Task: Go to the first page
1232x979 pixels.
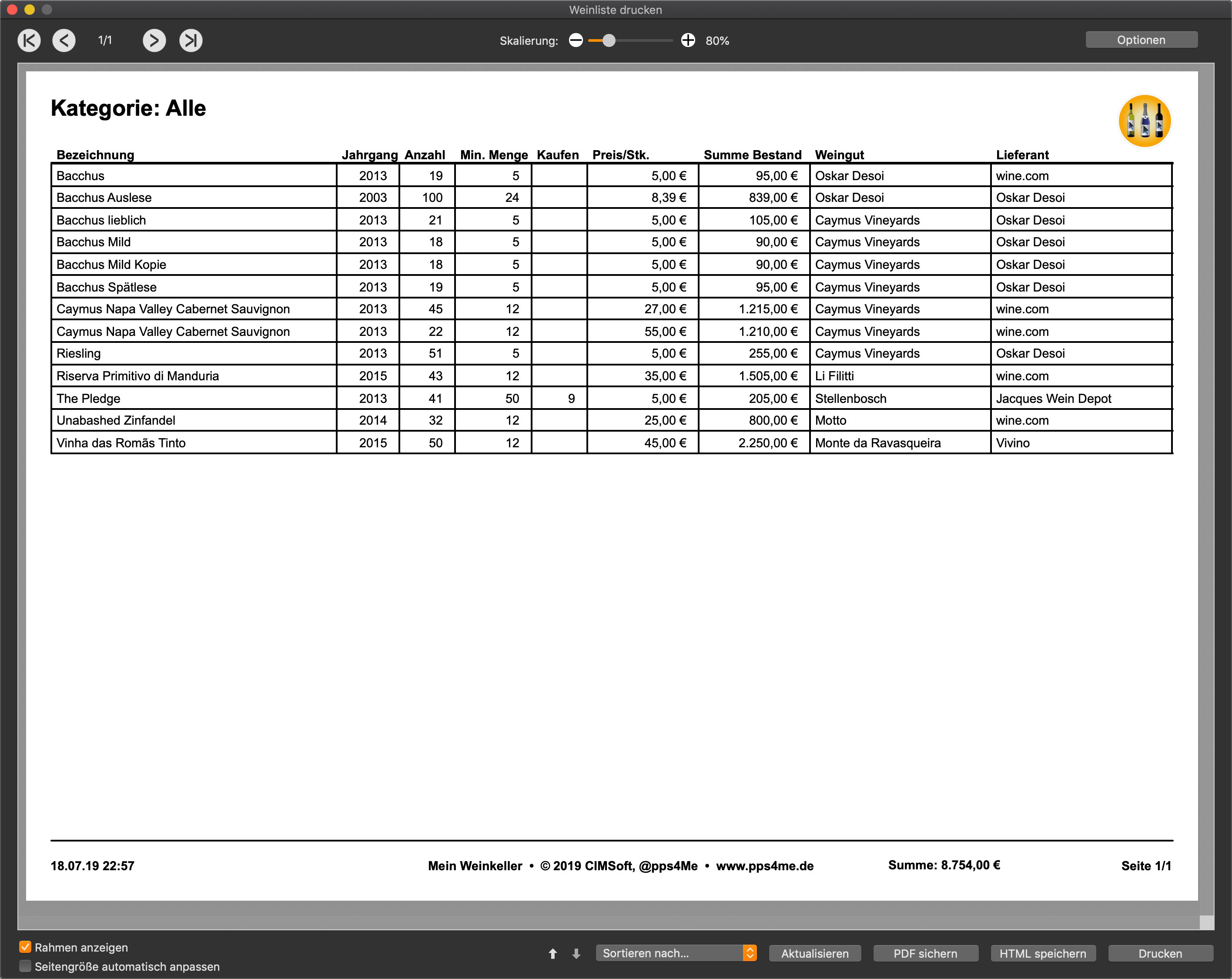Action: click(x=29, y=40)
